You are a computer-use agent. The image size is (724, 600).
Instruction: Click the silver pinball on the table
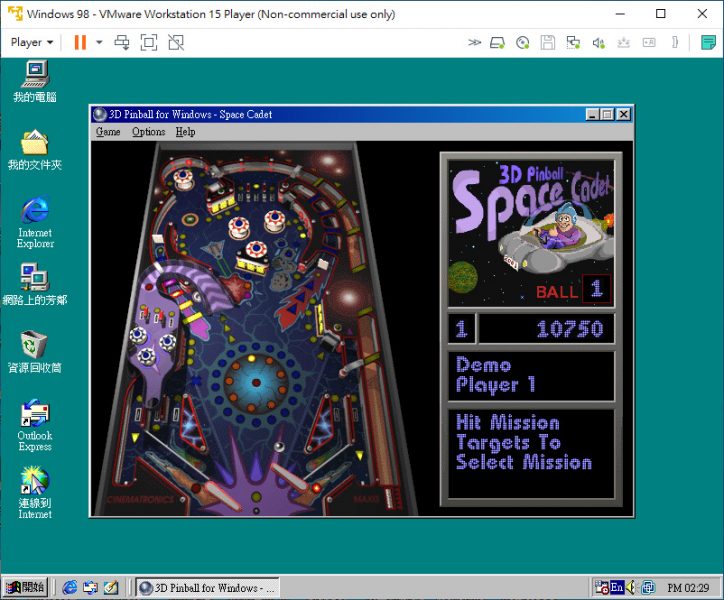[279, 447]
